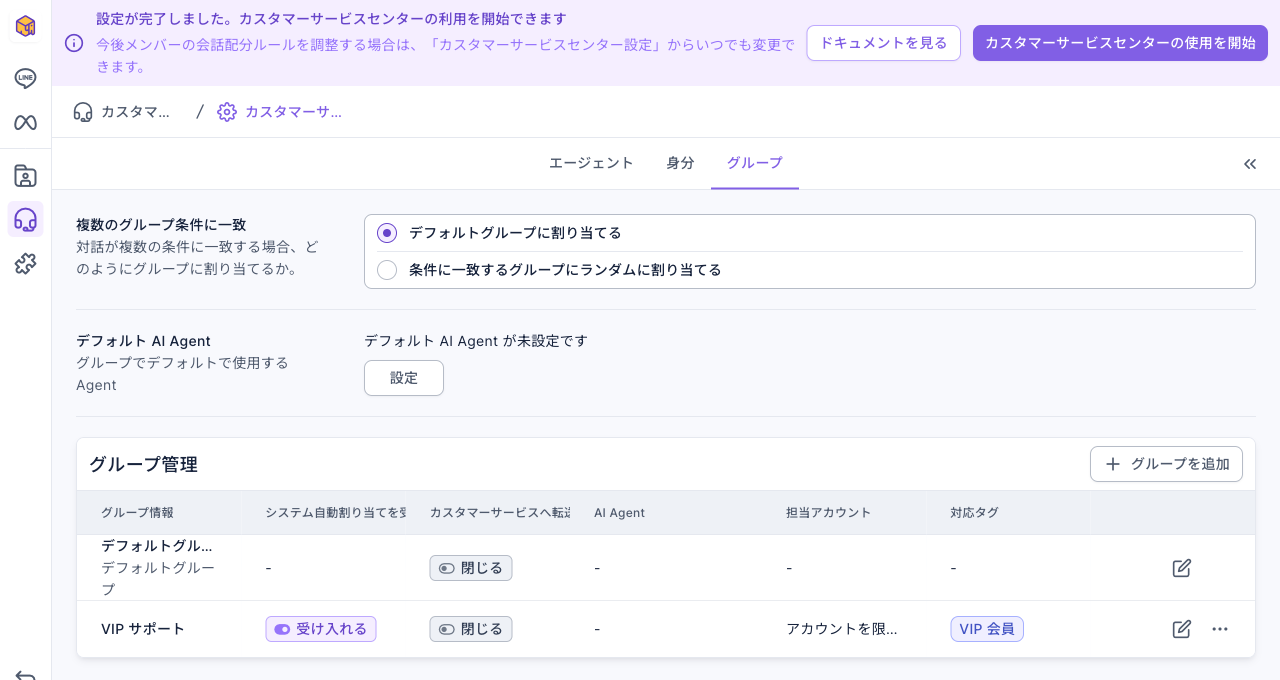The image size is (1280, 680).
Task: Click the back arrow icon at sidebar bottom
Action: 25,675
